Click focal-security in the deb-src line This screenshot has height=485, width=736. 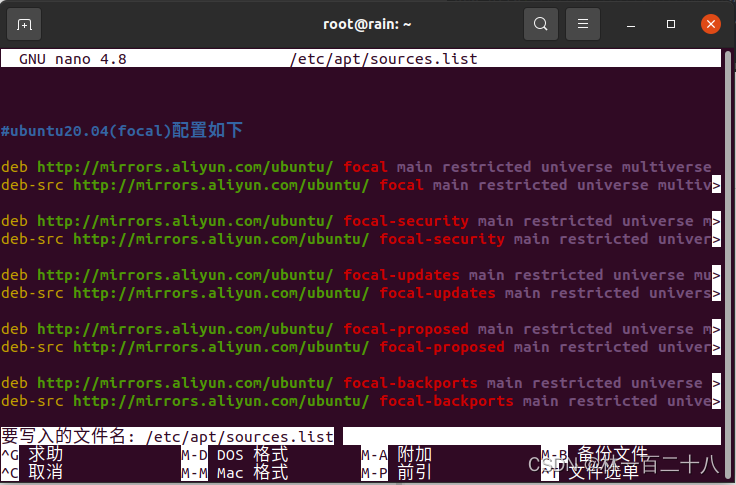[442, 239]
